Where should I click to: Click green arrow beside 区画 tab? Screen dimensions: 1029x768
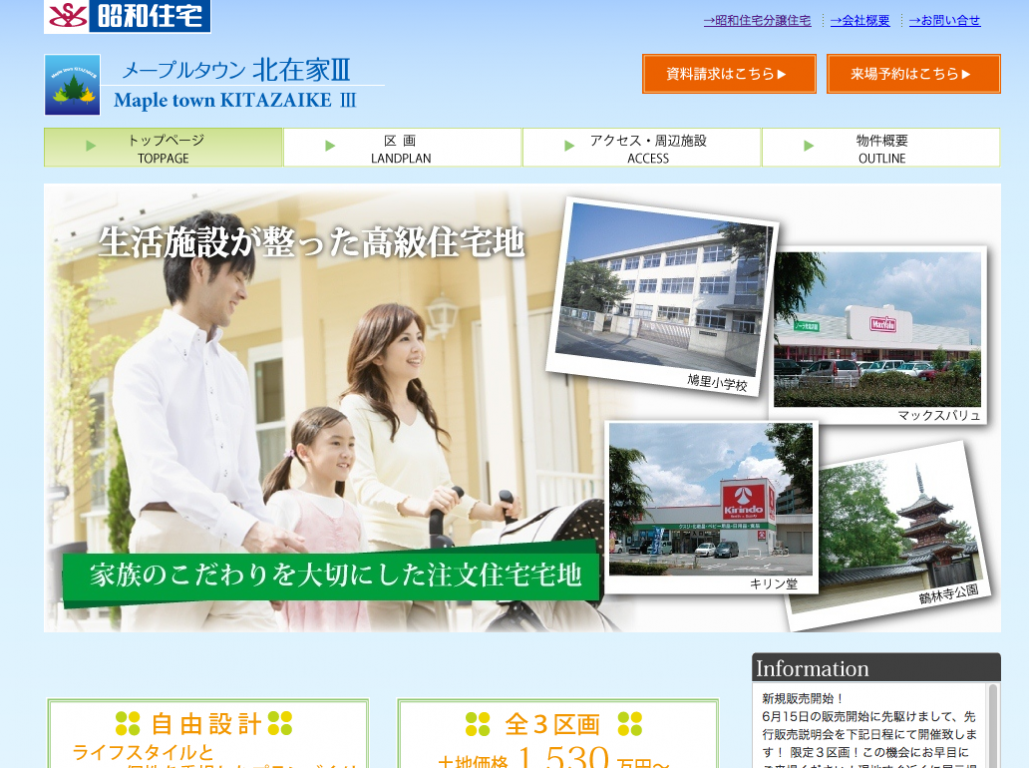click(x=330, y=146)
